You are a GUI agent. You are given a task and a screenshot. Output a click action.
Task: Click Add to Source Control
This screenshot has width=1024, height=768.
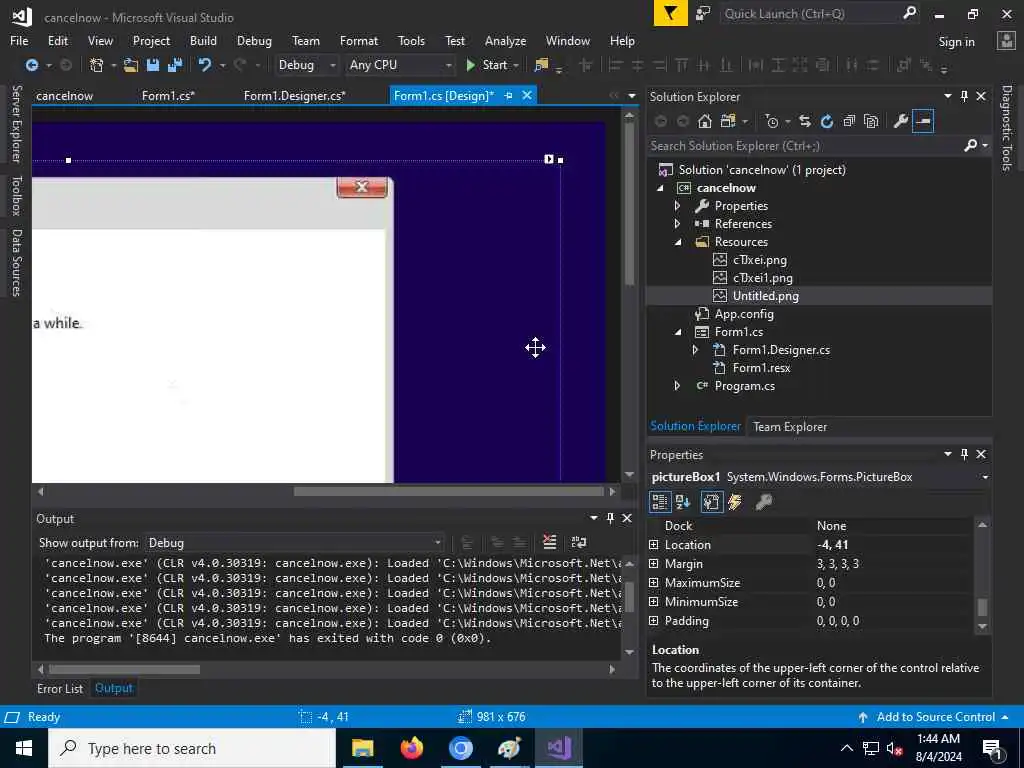click(935, 717)
